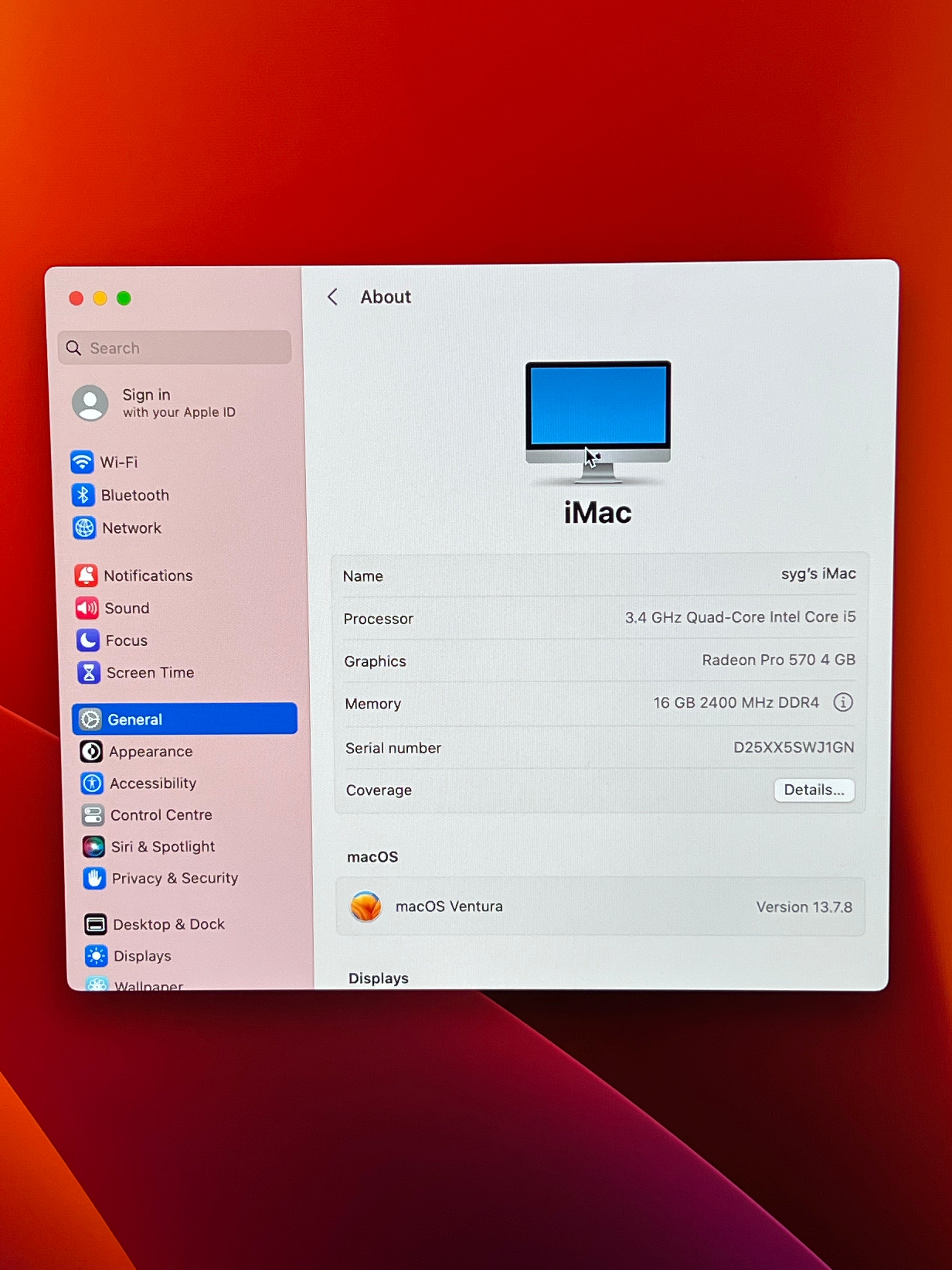This screenshot has width=952, height=1270.
Task: Click the General gear icon
Action: [x=90, y=719]
